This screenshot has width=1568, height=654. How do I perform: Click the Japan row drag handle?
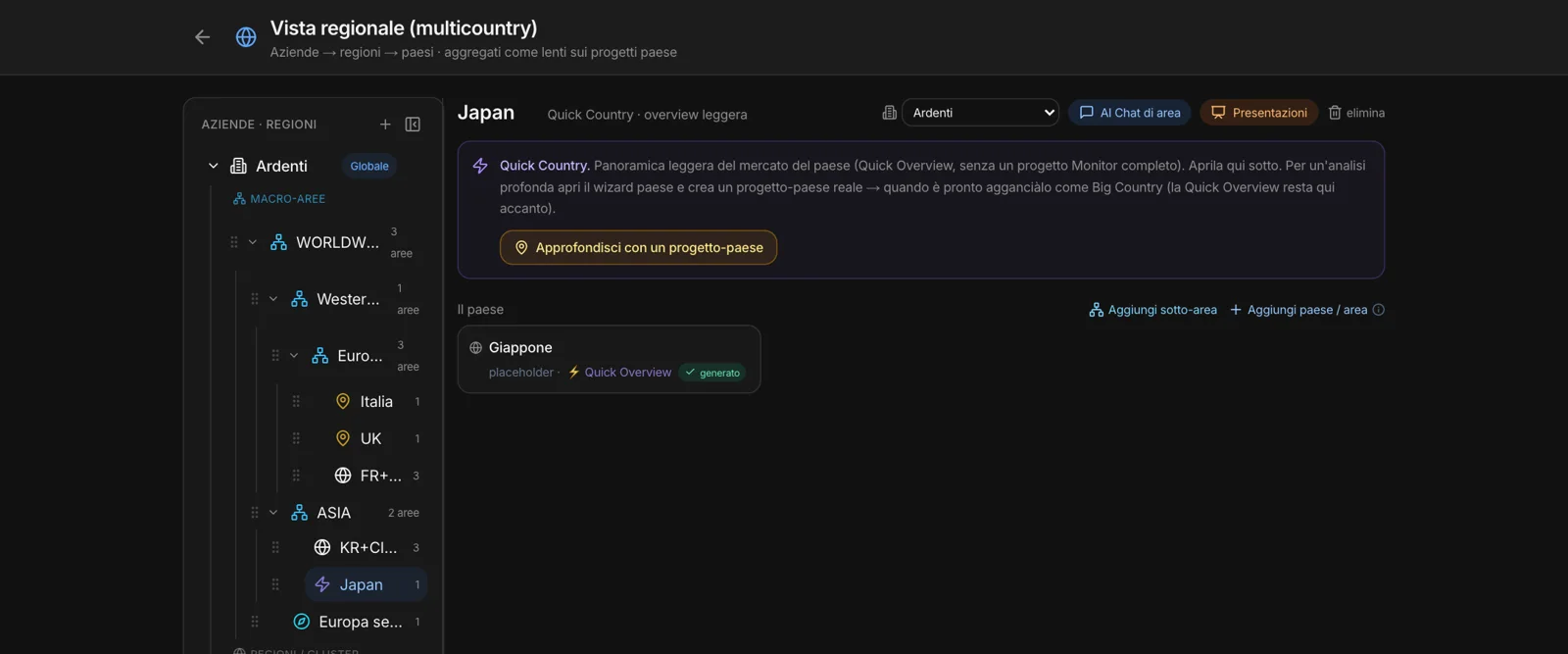pyautogui.click(x=275, y=584)
